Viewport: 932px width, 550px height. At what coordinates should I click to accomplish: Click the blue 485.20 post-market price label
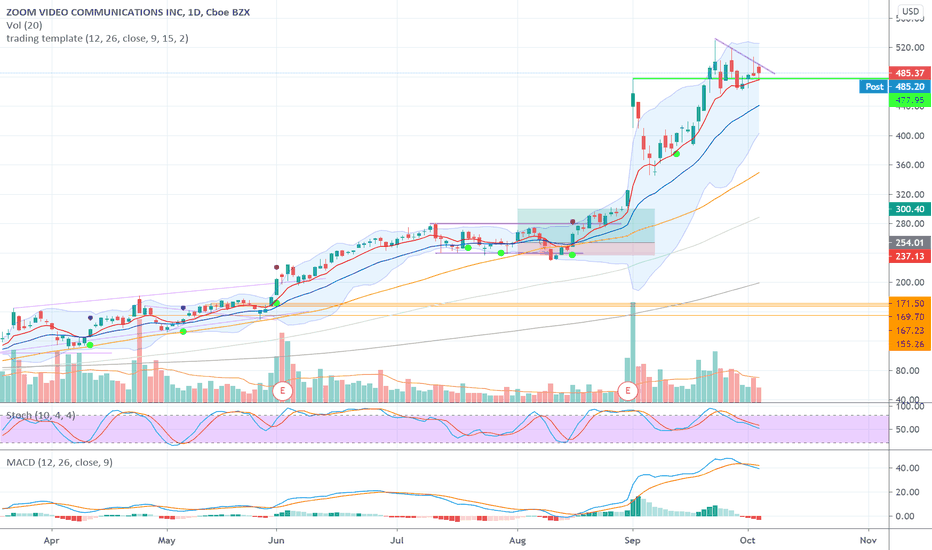pos(910,86)
